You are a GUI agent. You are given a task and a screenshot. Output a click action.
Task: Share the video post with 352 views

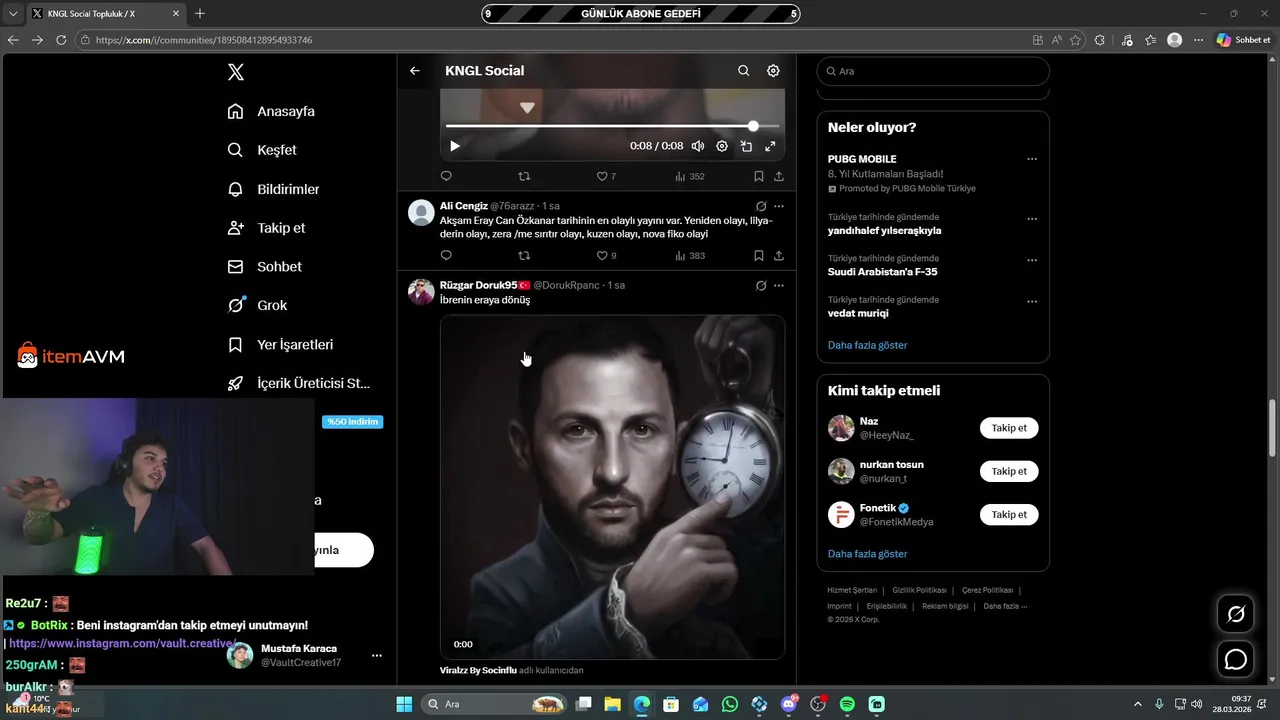(779, 176)
